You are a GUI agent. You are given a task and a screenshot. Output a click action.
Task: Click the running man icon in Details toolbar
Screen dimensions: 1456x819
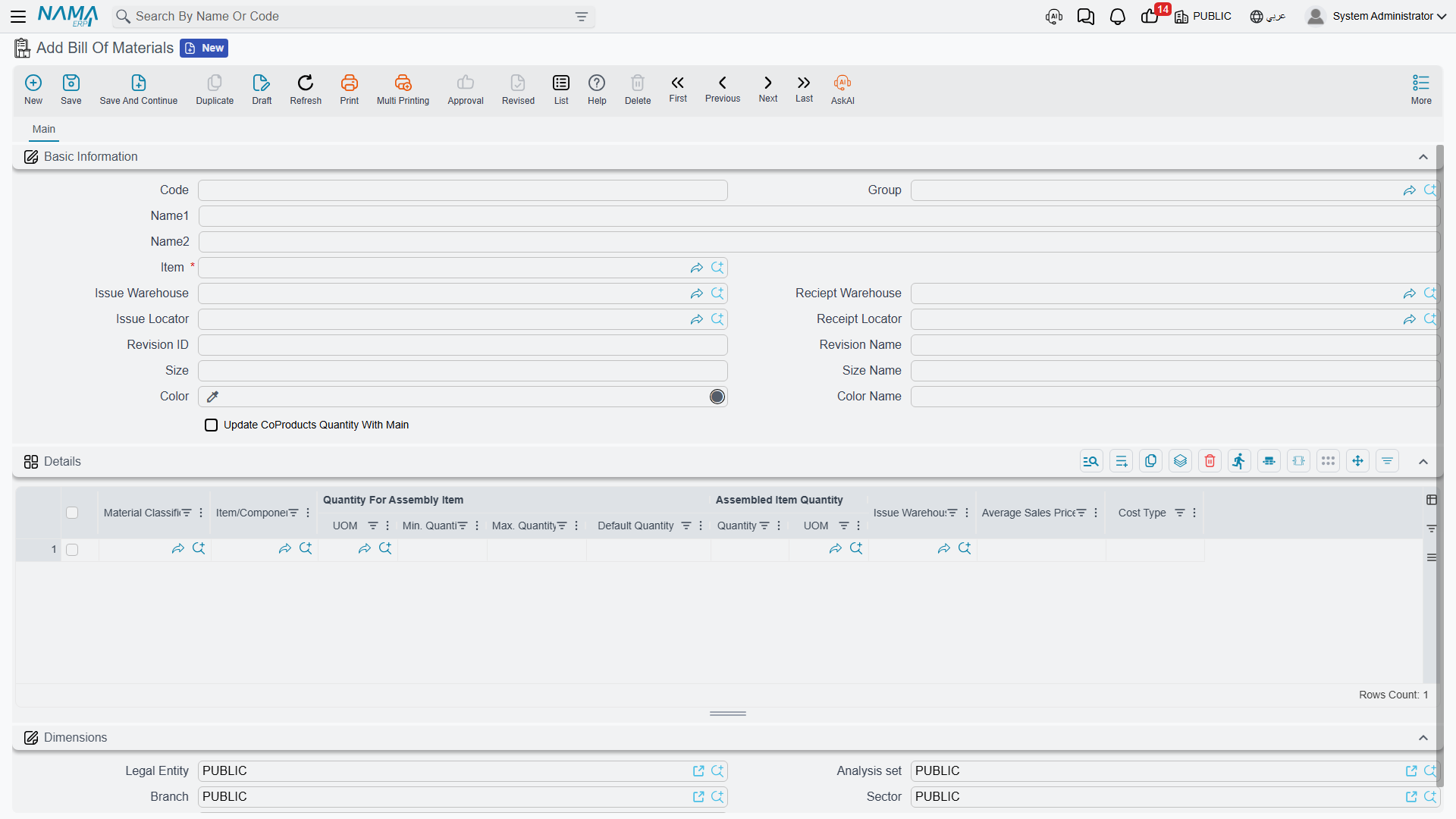[1239, 461]
